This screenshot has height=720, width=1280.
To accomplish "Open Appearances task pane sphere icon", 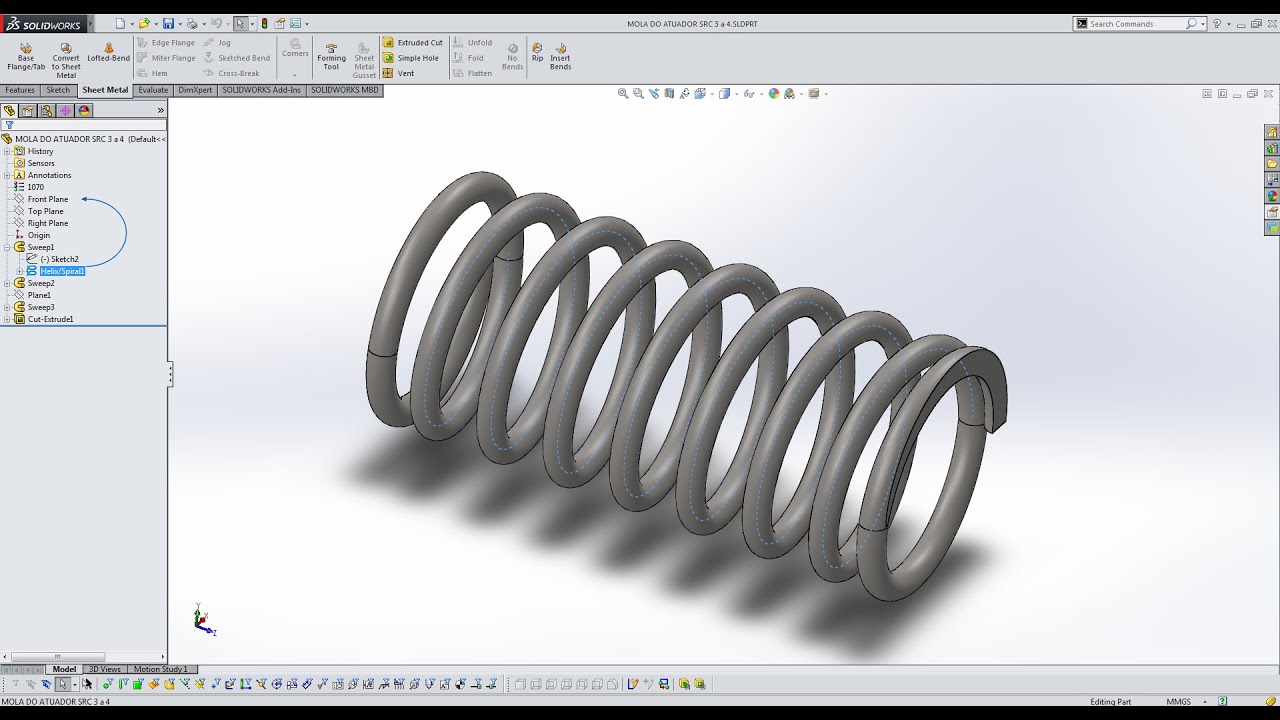I will click(x=1272, y=196).
